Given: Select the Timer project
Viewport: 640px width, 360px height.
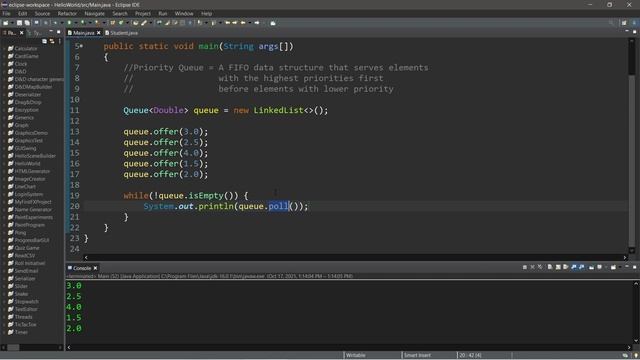Looking at the screenshot, I should [x=21, y=332].
